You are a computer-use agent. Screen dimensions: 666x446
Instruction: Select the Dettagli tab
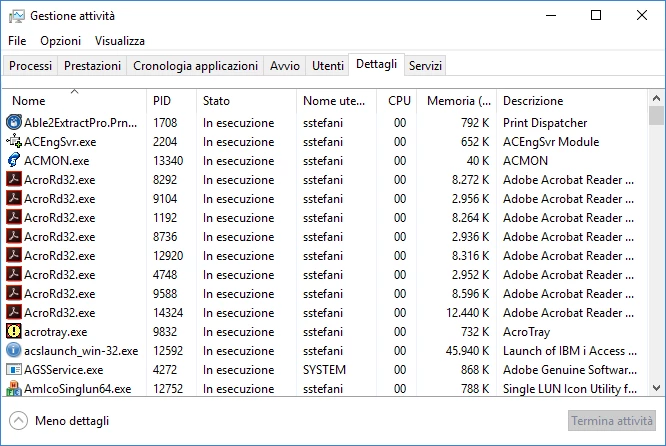[376, 65]
